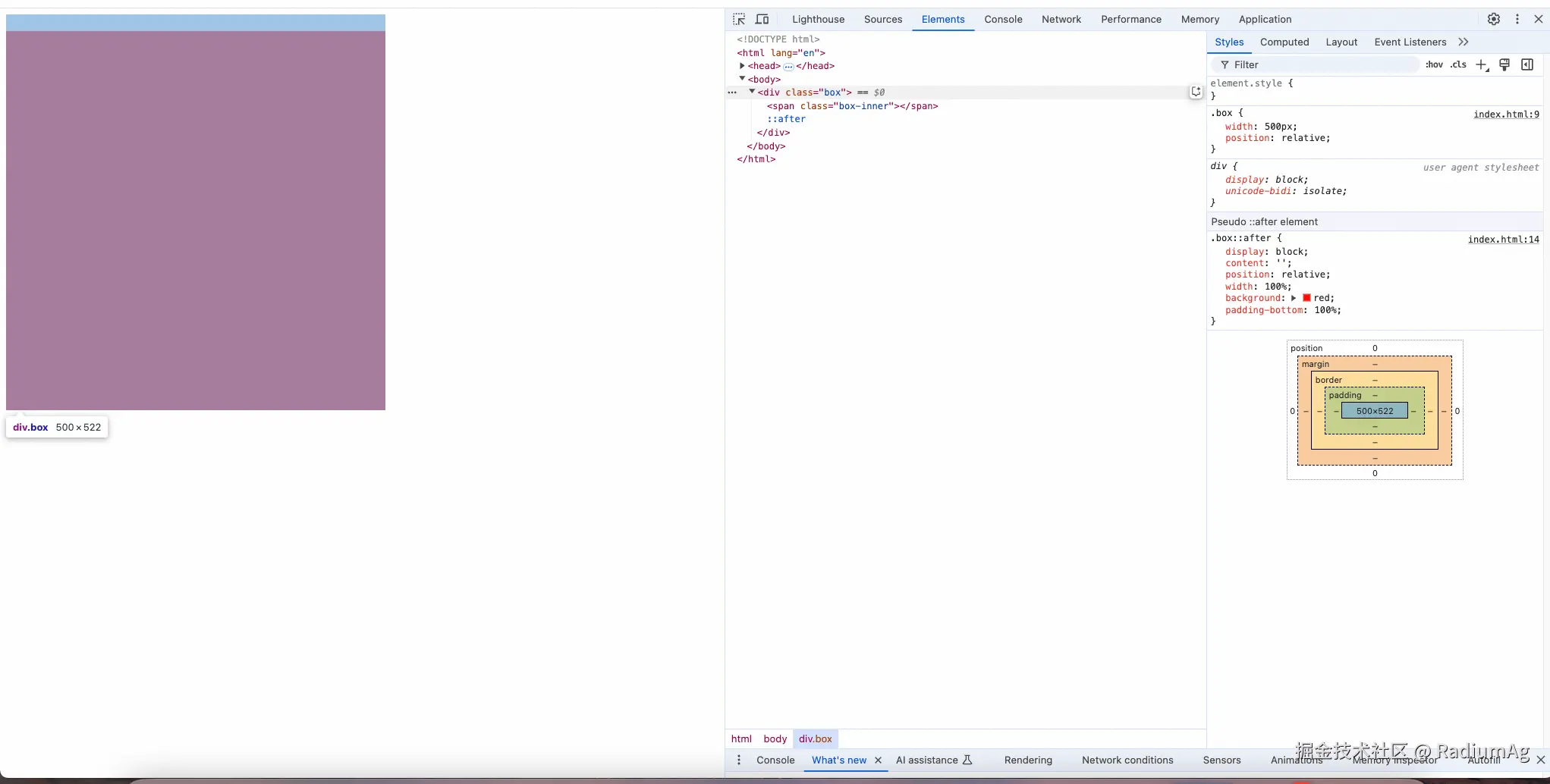
Task: Toggle the :hov element state panel
Action: pos(1434,64)
